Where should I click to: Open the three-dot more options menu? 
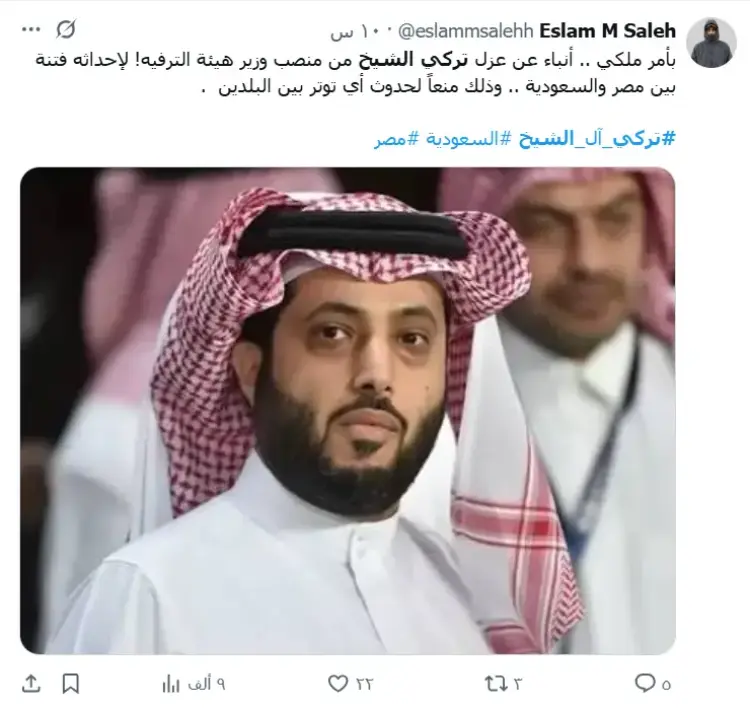(31, 30)
